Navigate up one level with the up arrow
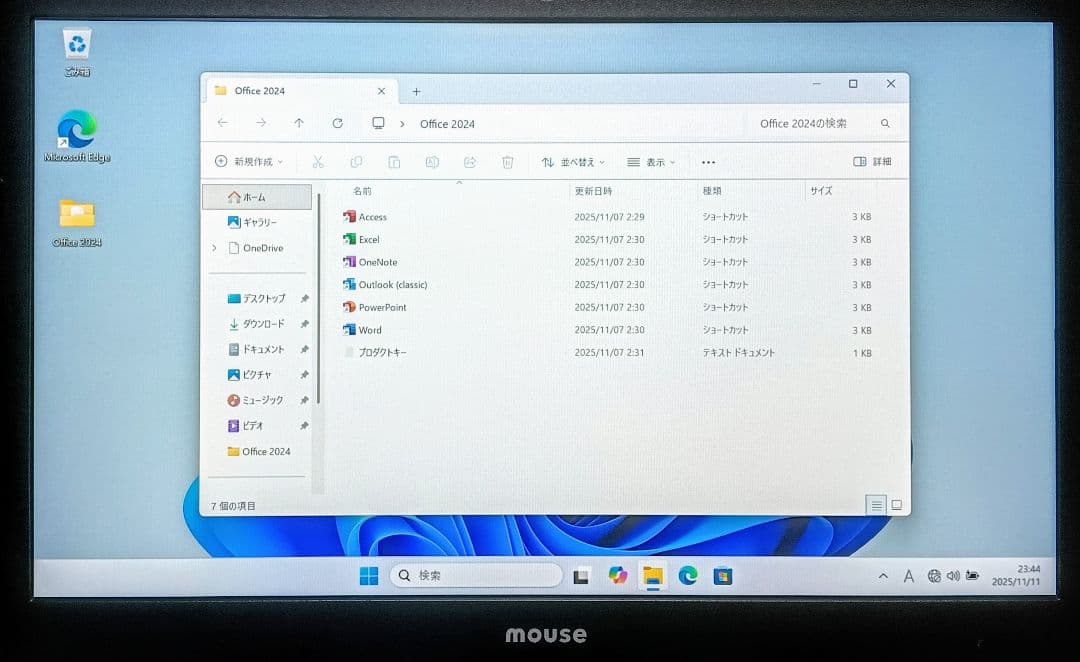The image size is (1080, 662). point(298,123)
